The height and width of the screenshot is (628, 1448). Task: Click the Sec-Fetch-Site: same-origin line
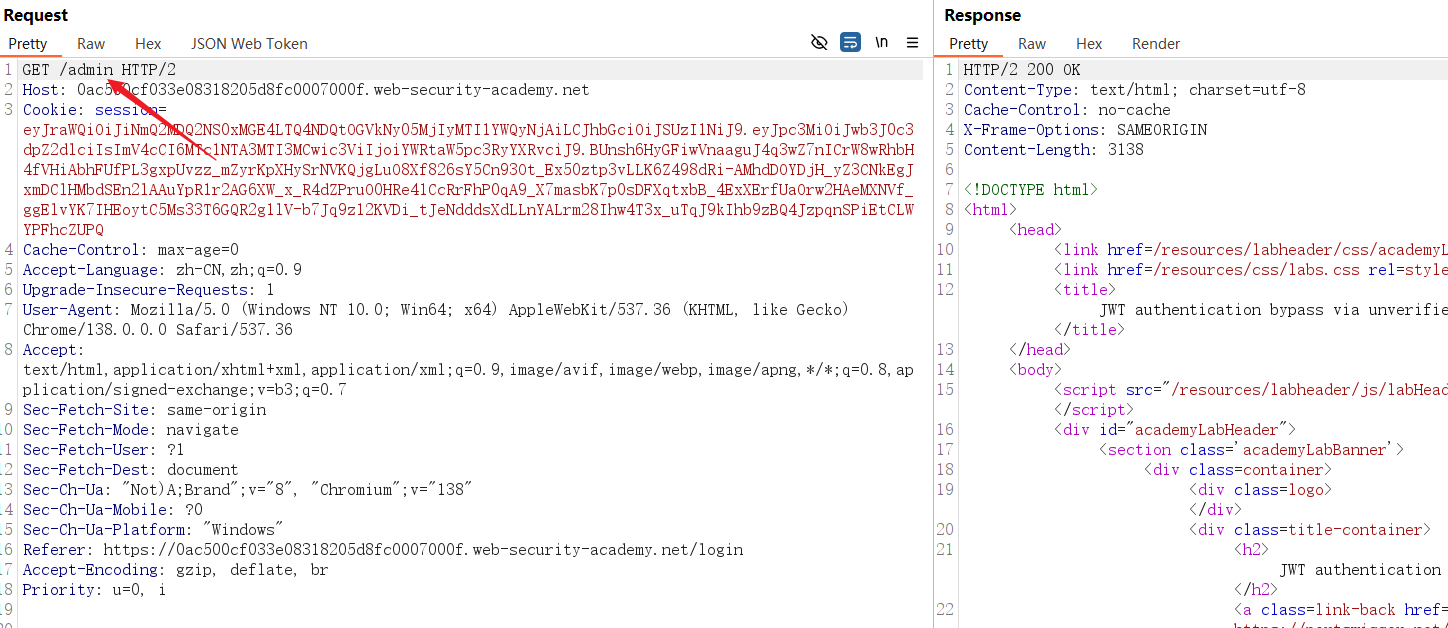pyautogui.click(x=144, y=410)
